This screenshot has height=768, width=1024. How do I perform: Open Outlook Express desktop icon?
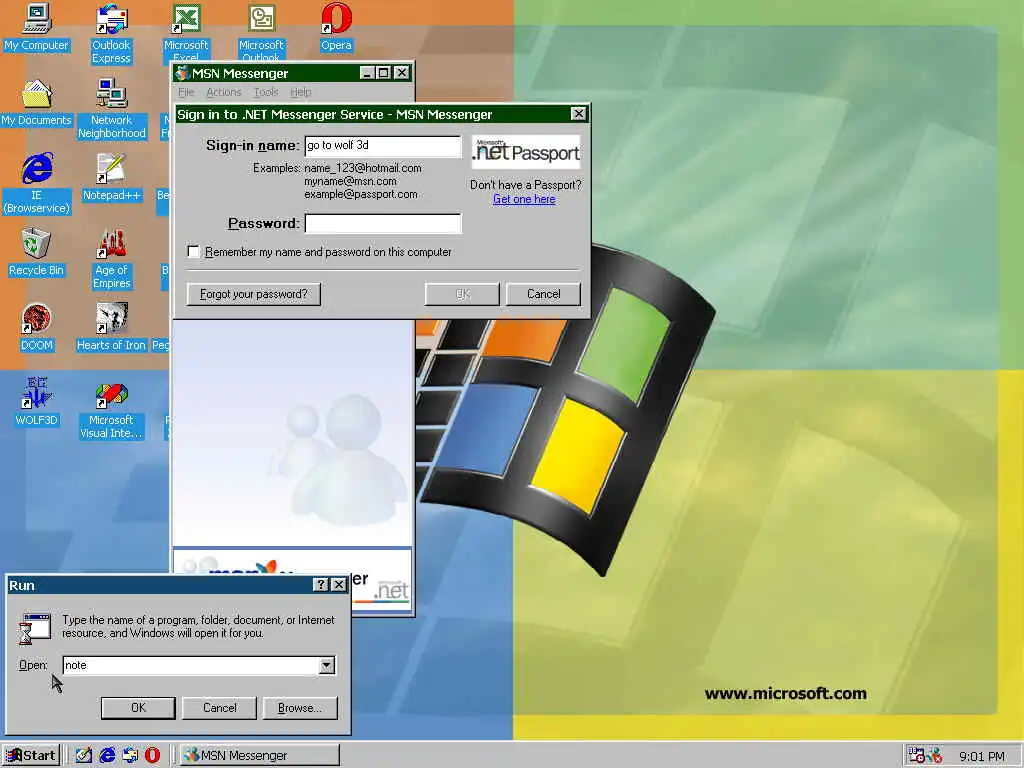coord(111,34)
